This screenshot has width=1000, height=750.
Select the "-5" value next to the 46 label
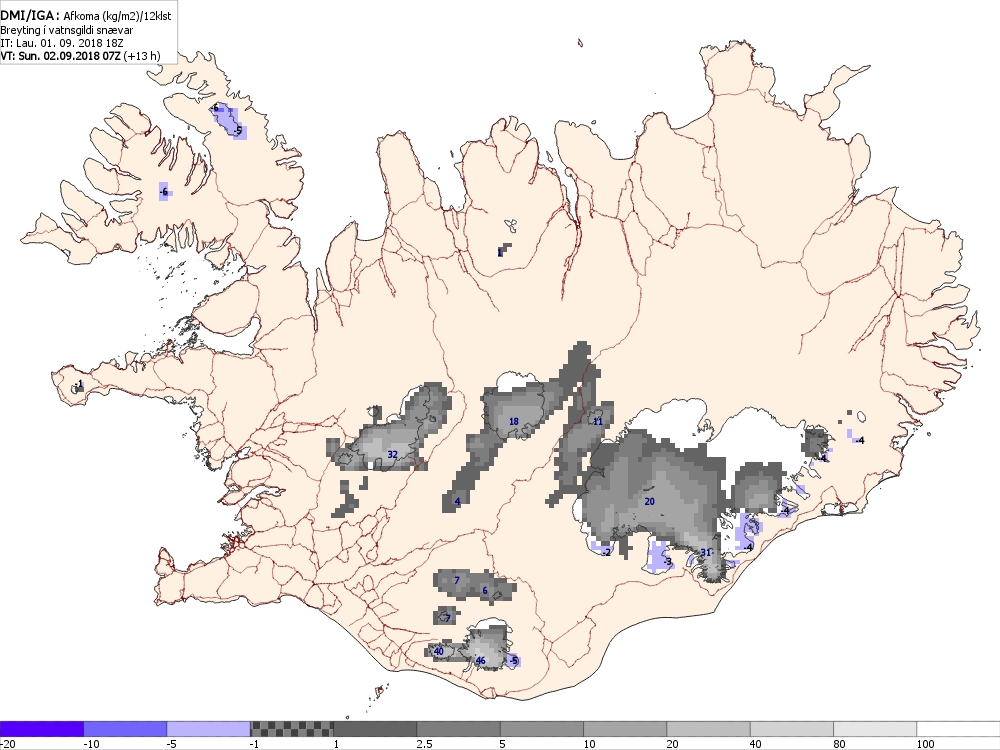coord(513,661)
